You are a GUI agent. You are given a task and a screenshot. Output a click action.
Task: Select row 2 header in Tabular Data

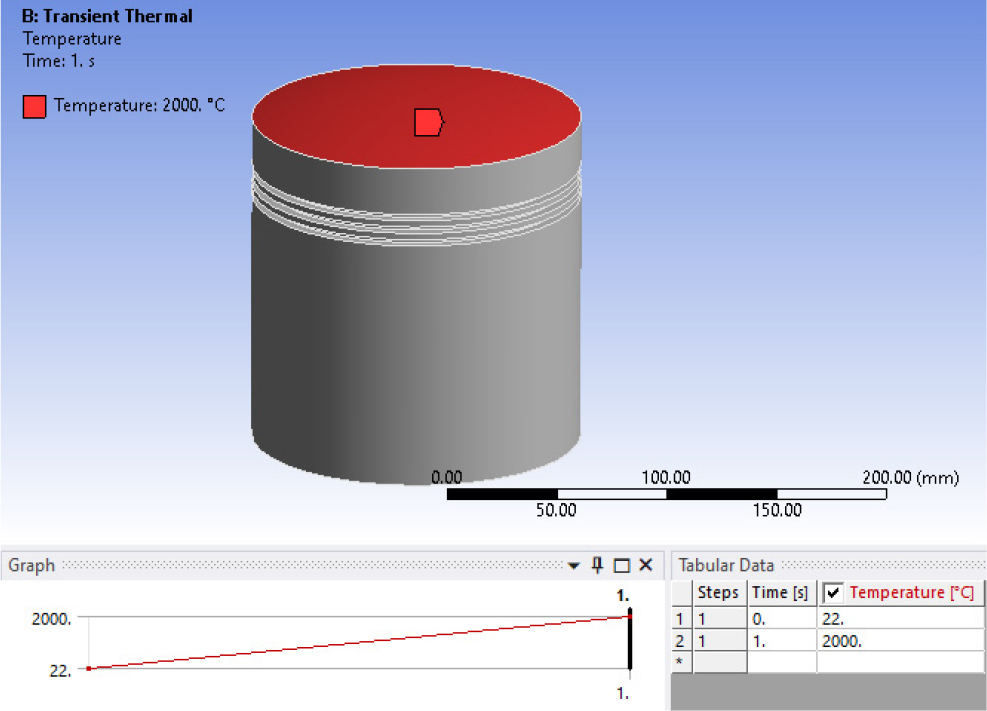(680, 641)
